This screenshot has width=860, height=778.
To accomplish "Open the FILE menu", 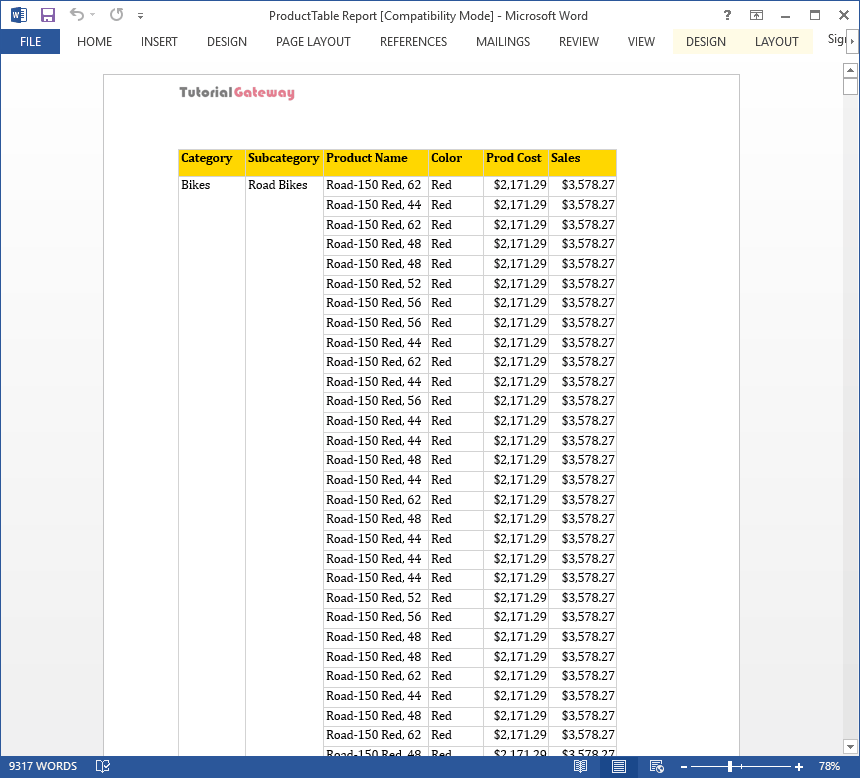I will click(29, 42).
